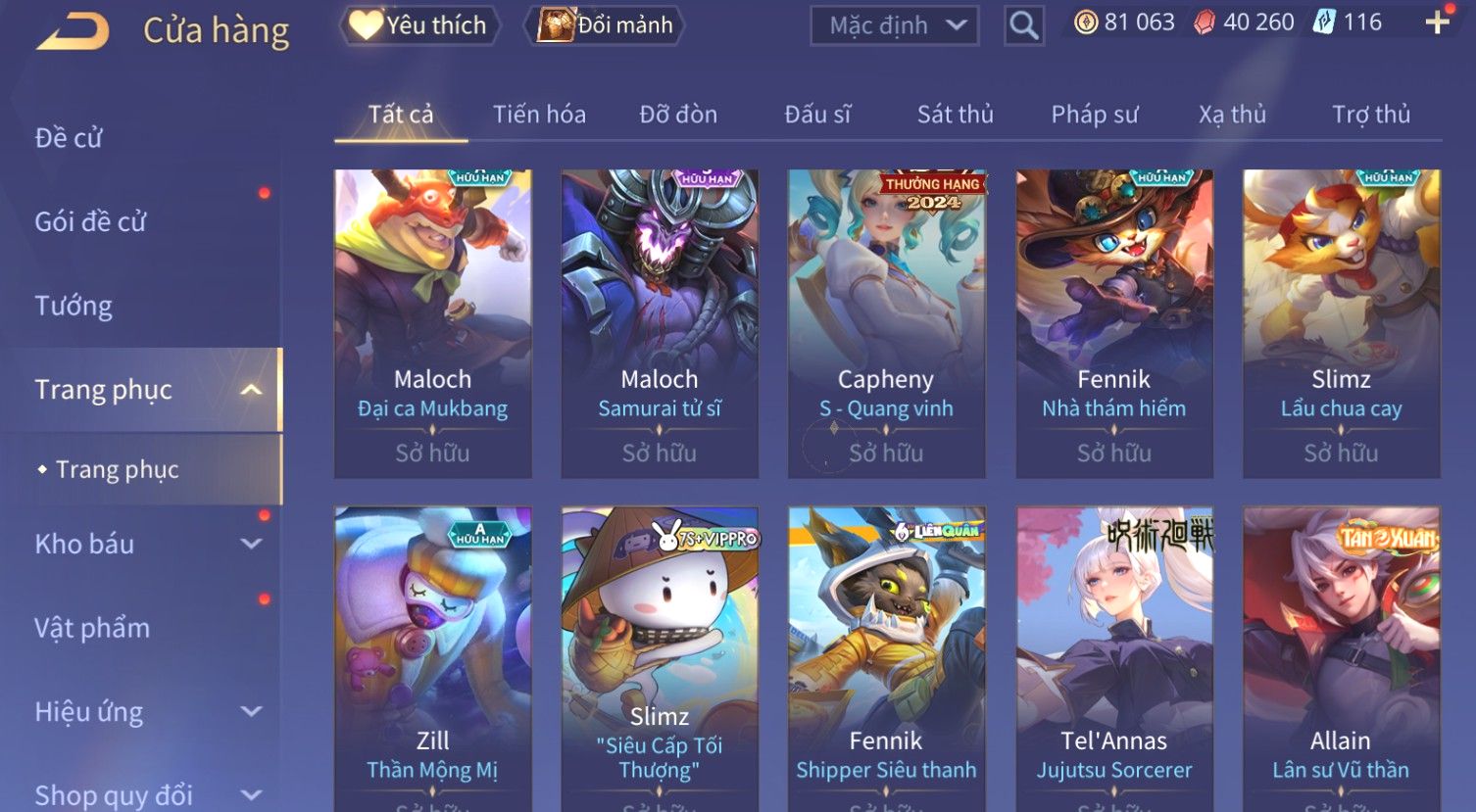This screenshot has width=1476, height=812.
Task: Click the gold coin balance icon
Action: 1086,23
